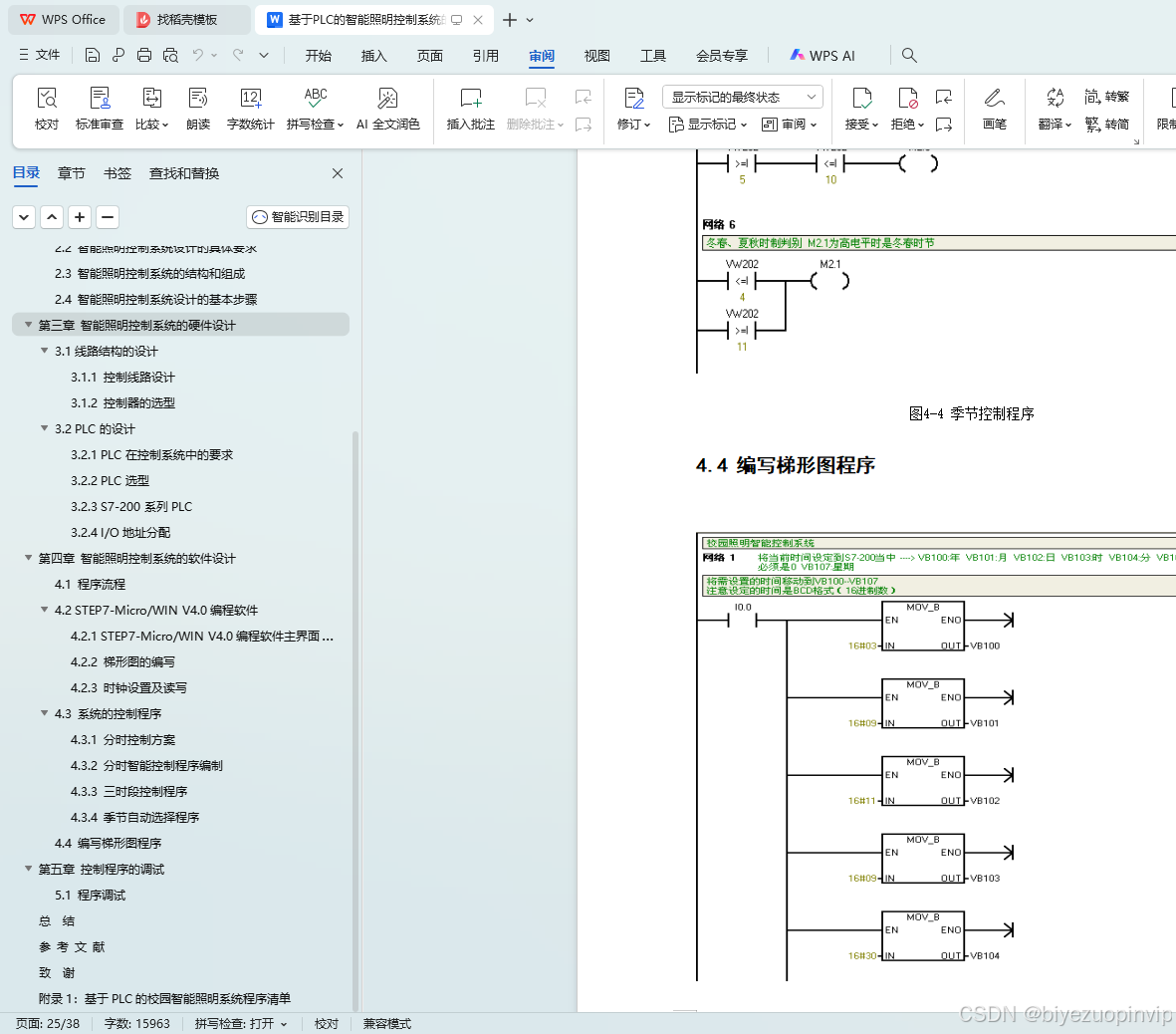1176x1034 pixels.
Task: Switch to the 开始 ribbon tab
Action: 318,56
